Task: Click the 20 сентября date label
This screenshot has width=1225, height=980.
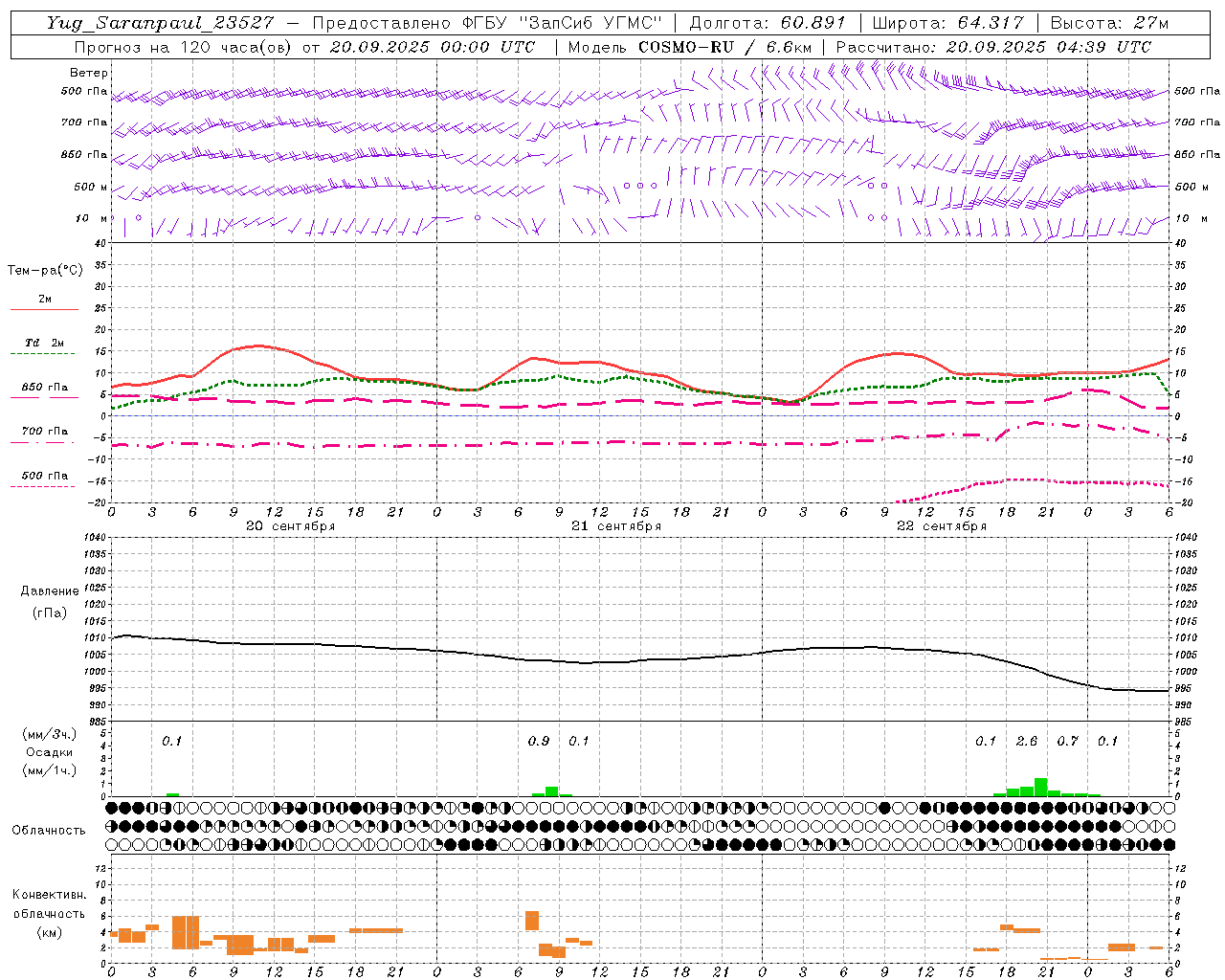Action: [x=291, y=526]
